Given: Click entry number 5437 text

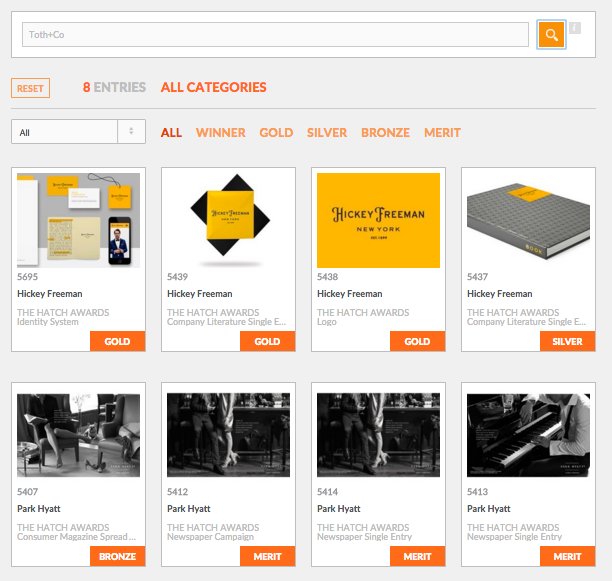Looking at the screenshot, I should coord(477,277).
